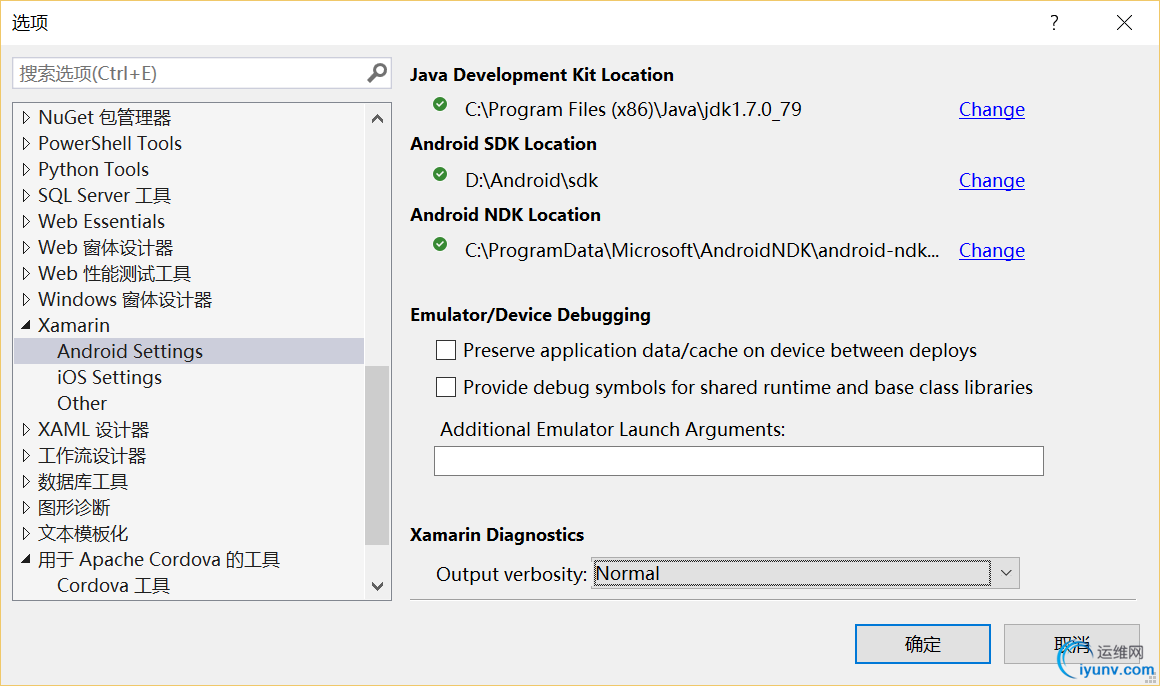Expand the Python Tools node
1160x686 pixels.
pos(26,169)
